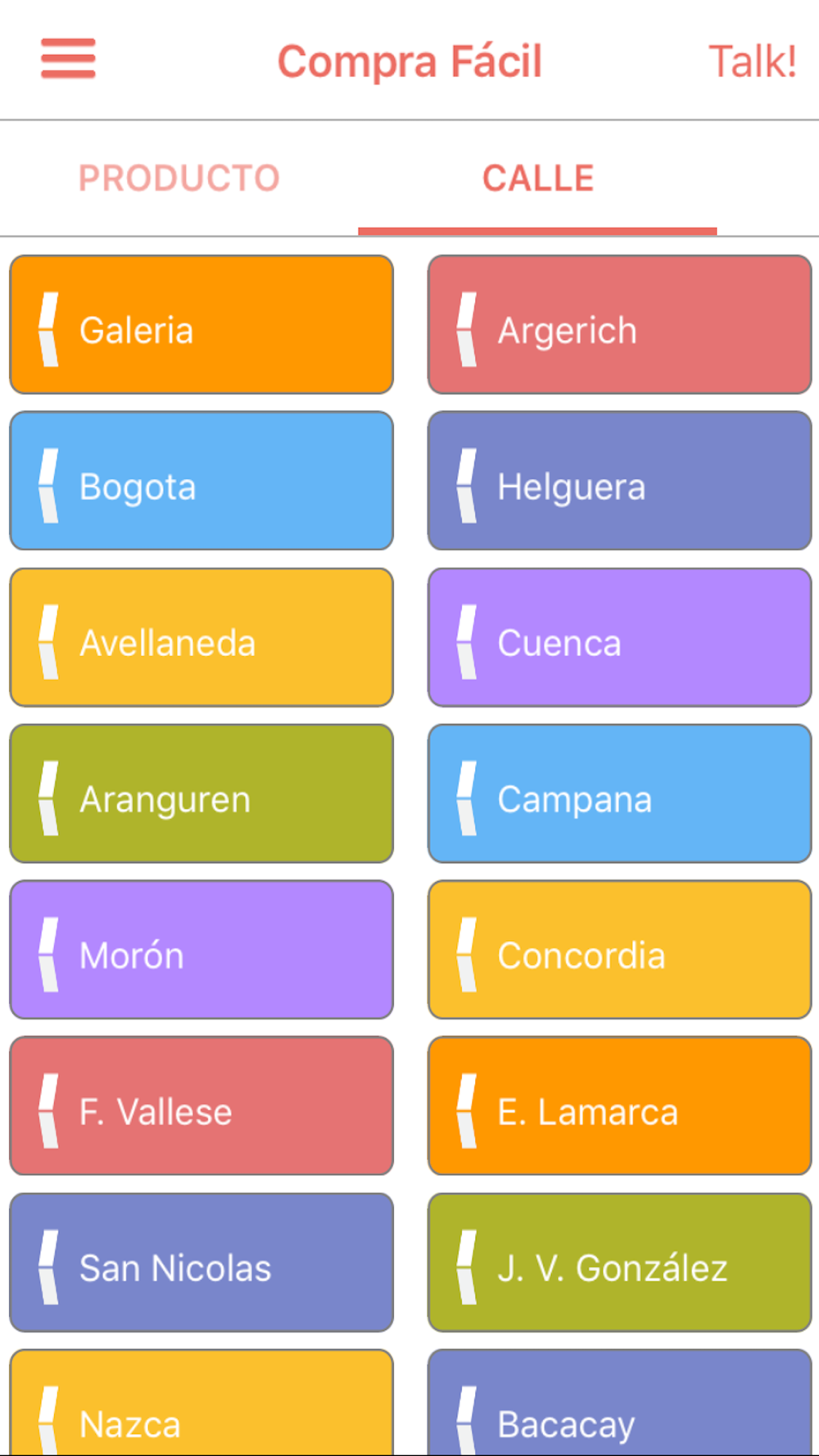Tap the street icon on Galeria
Image resolution: width=819 pixels, height=1456 pixels.
pyautogui.click(x=49, y=329)
